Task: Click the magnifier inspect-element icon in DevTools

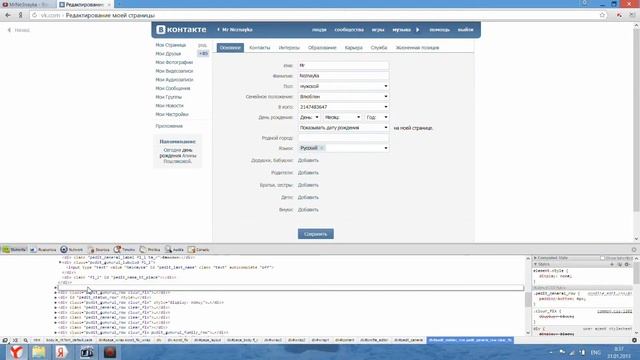Action: [25, 340]
